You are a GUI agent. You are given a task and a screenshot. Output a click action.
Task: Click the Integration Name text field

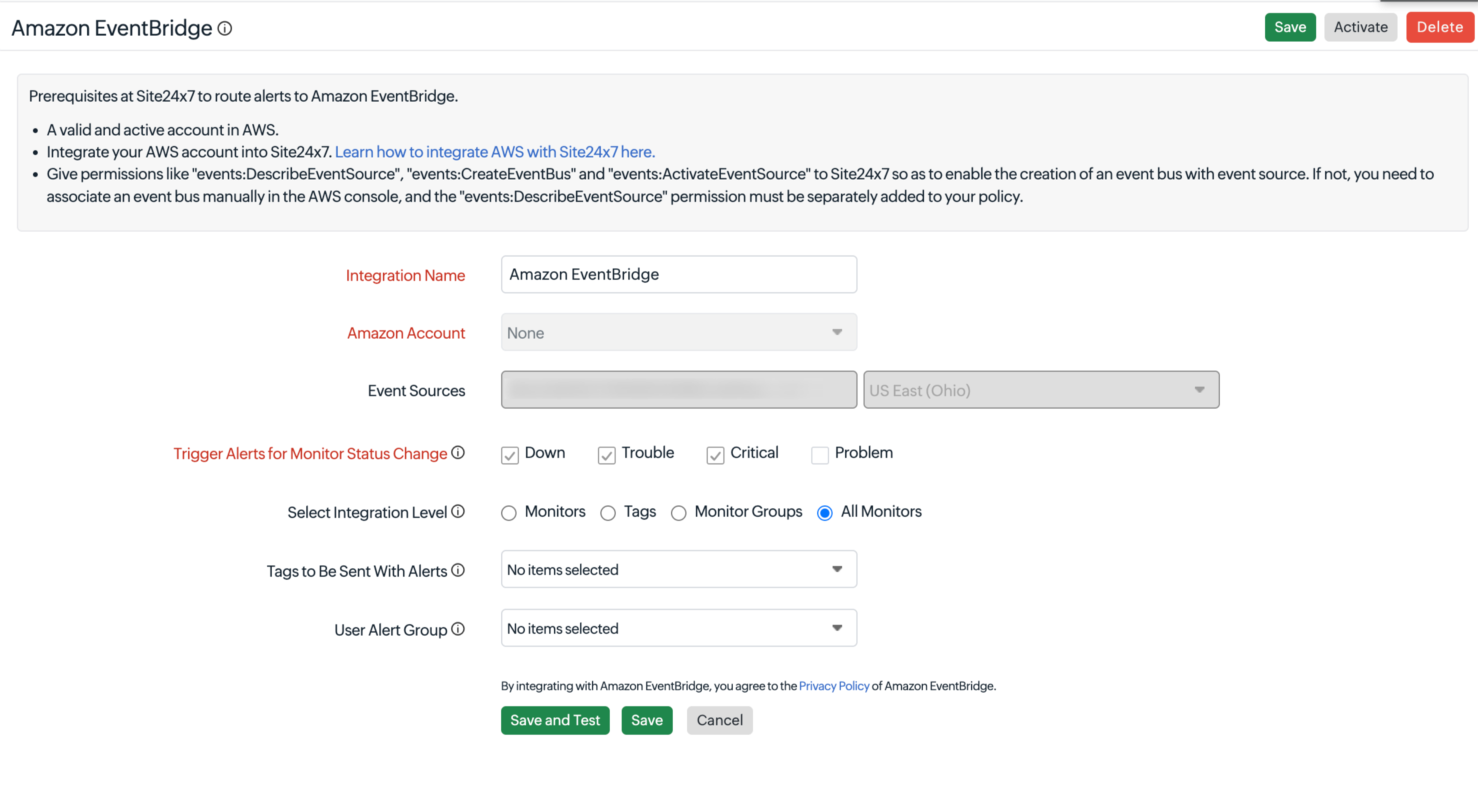679,274
